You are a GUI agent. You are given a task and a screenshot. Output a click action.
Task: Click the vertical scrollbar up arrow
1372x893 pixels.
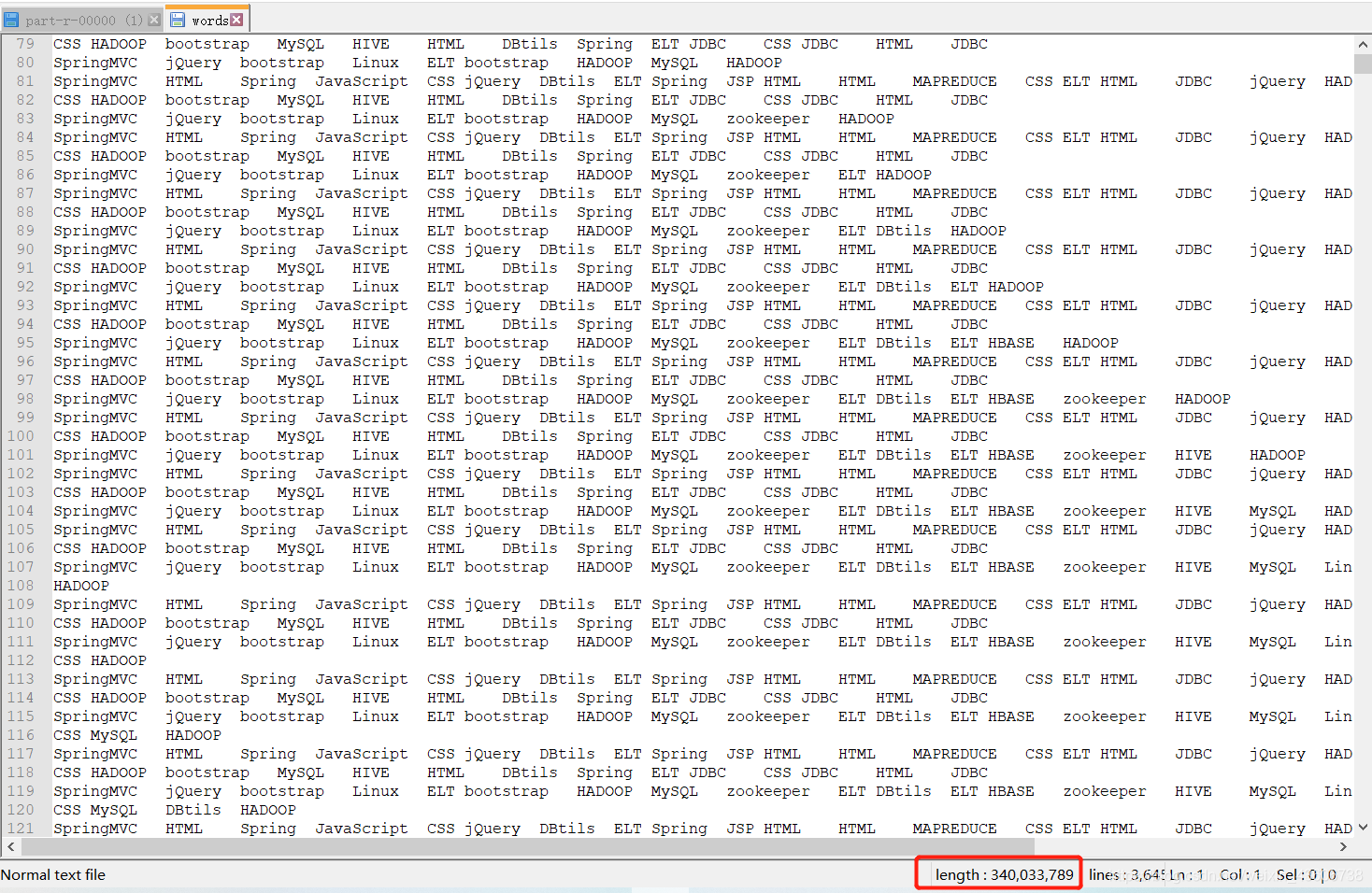[x=1363, y=44]
